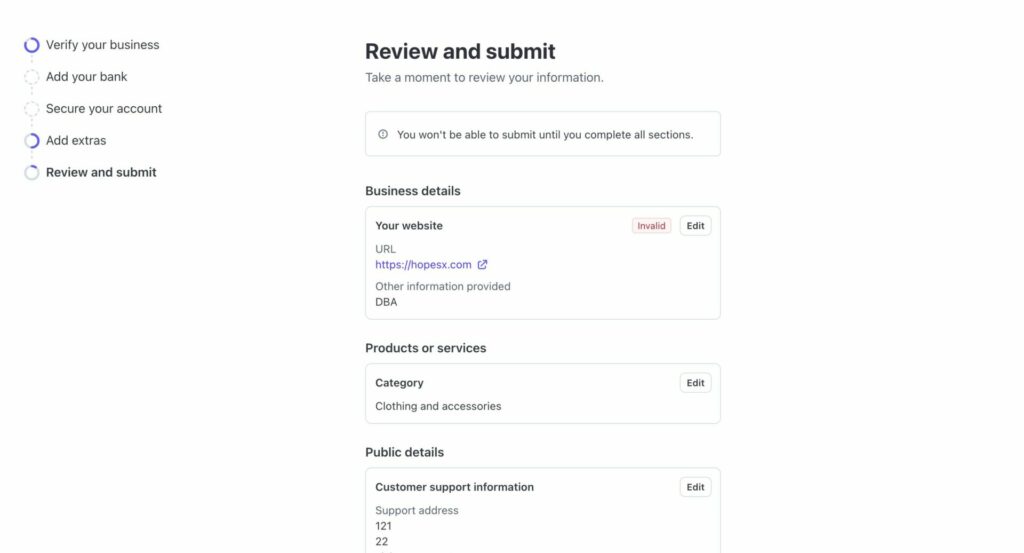1024x553 pixels.
Task: Click the spinner icon beside Review and submit step
Action: (x=32, y=173)
